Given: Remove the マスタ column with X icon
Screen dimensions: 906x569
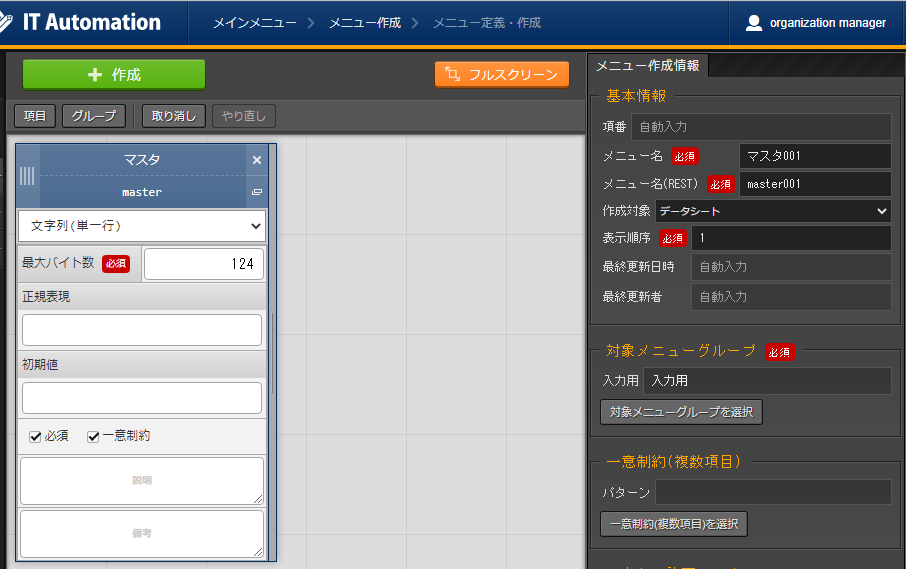Looking at the screenshot, I should 256,160.
